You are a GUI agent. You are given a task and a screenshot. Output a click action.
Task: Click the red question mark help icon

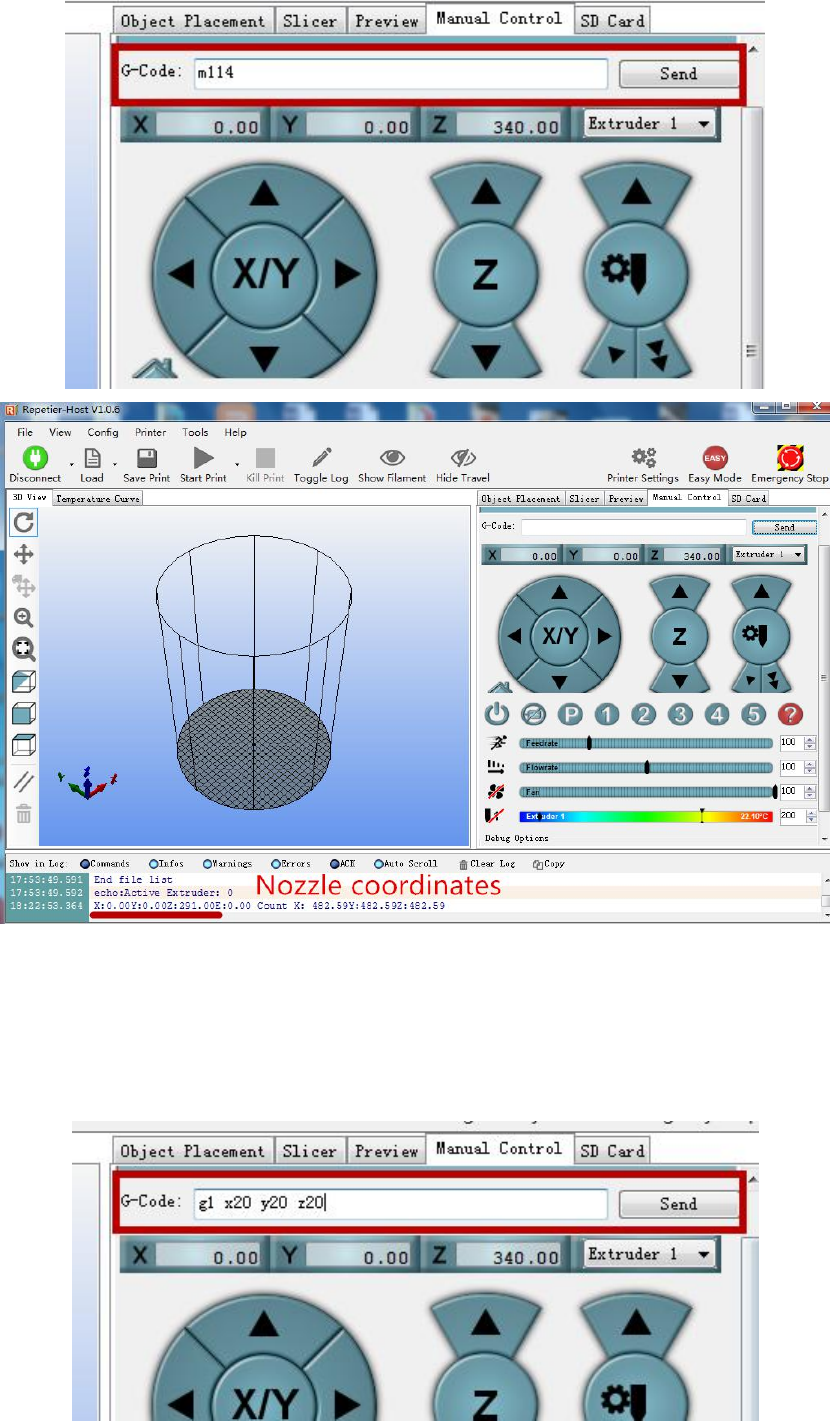(790, 714)
